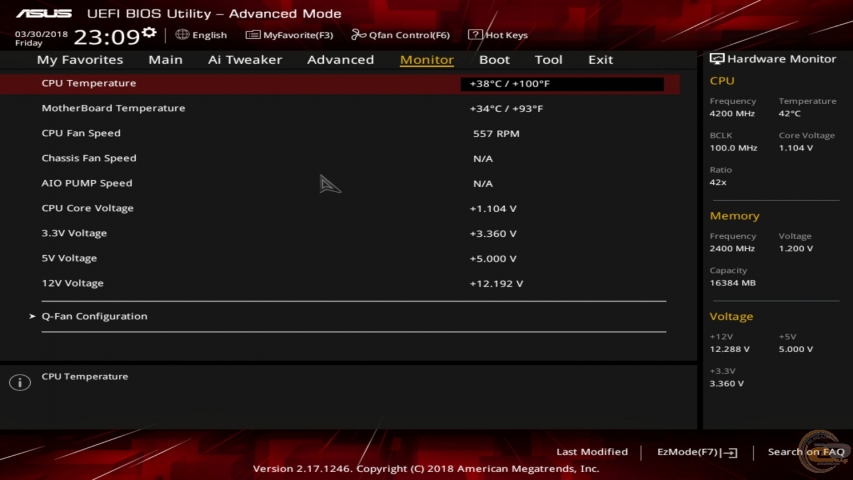This screenshot has width=853, height=480.
Task: Click the ASUS logo
Action: 44,14
